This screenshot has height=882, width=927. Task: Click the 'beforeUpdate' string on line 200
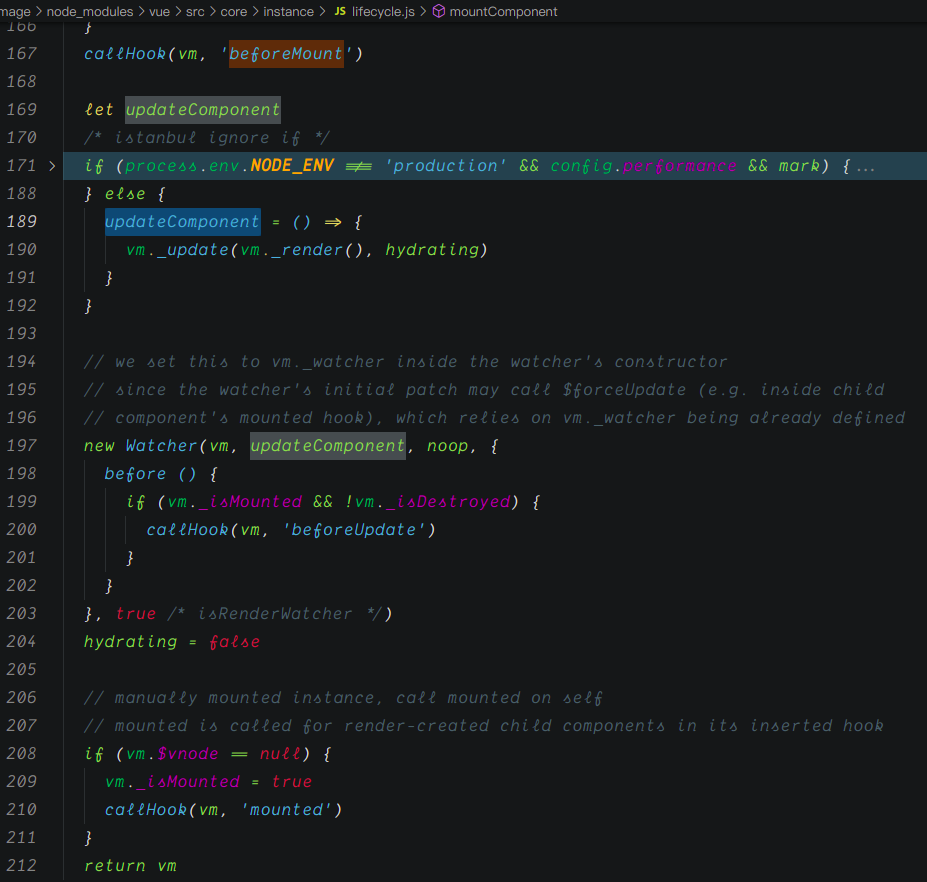click(x=363, y=530)
